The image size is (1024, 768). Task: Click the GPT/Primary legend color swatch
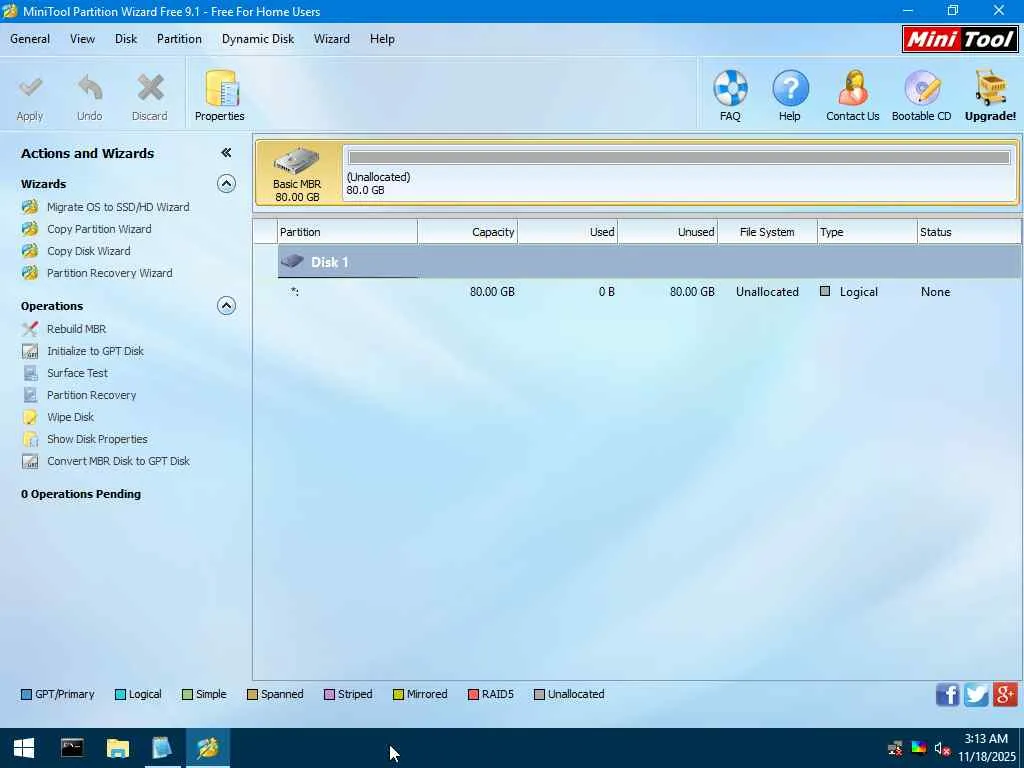click(26, 694)
